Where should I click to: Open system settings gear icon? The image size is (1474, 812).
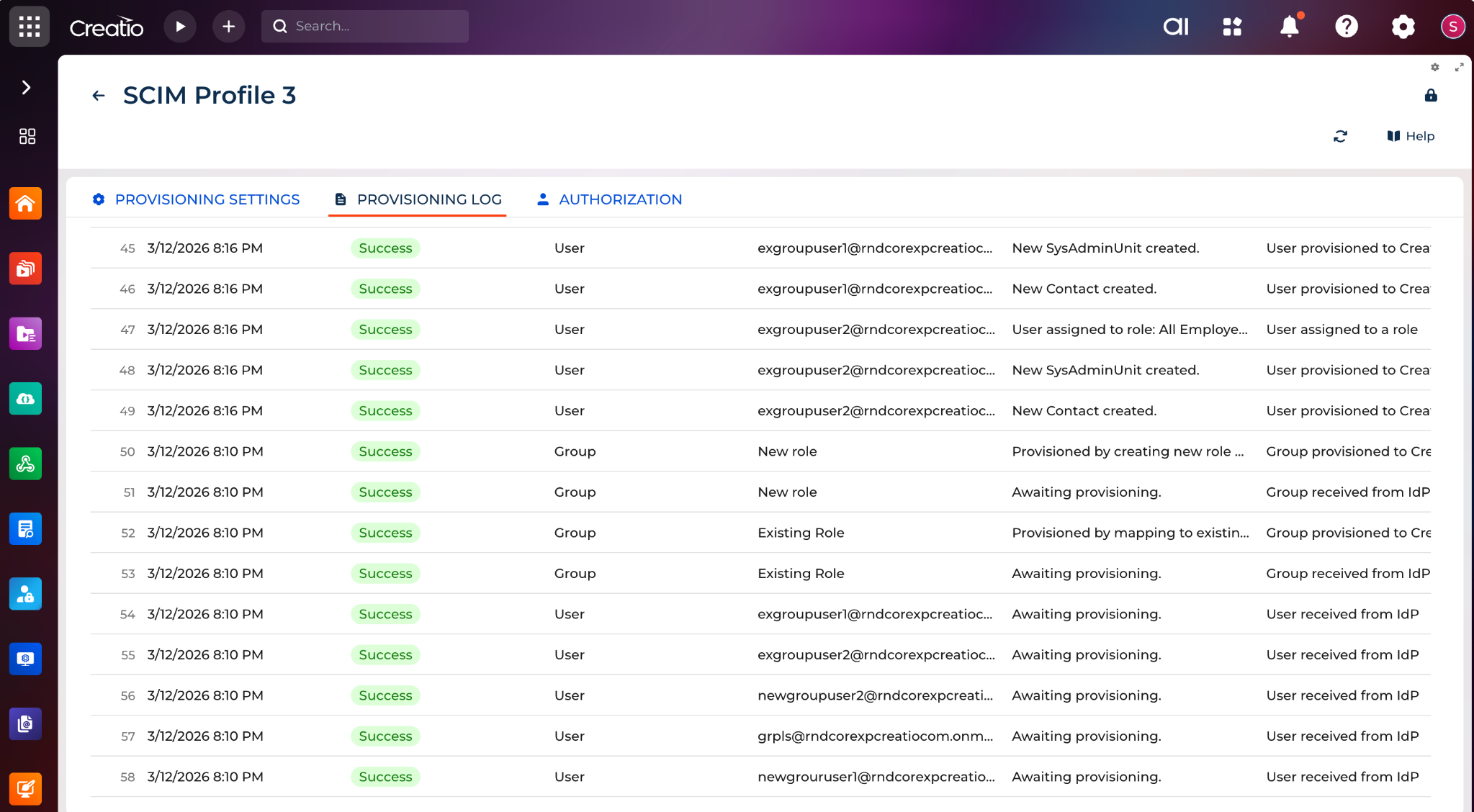point(1403,27)
